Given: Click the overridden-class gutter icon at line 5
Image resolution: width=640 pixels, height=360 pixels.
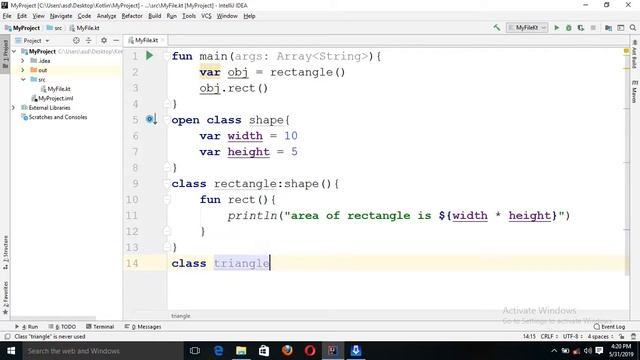Looking at the screenshot, I should click(x=151, y=119).
